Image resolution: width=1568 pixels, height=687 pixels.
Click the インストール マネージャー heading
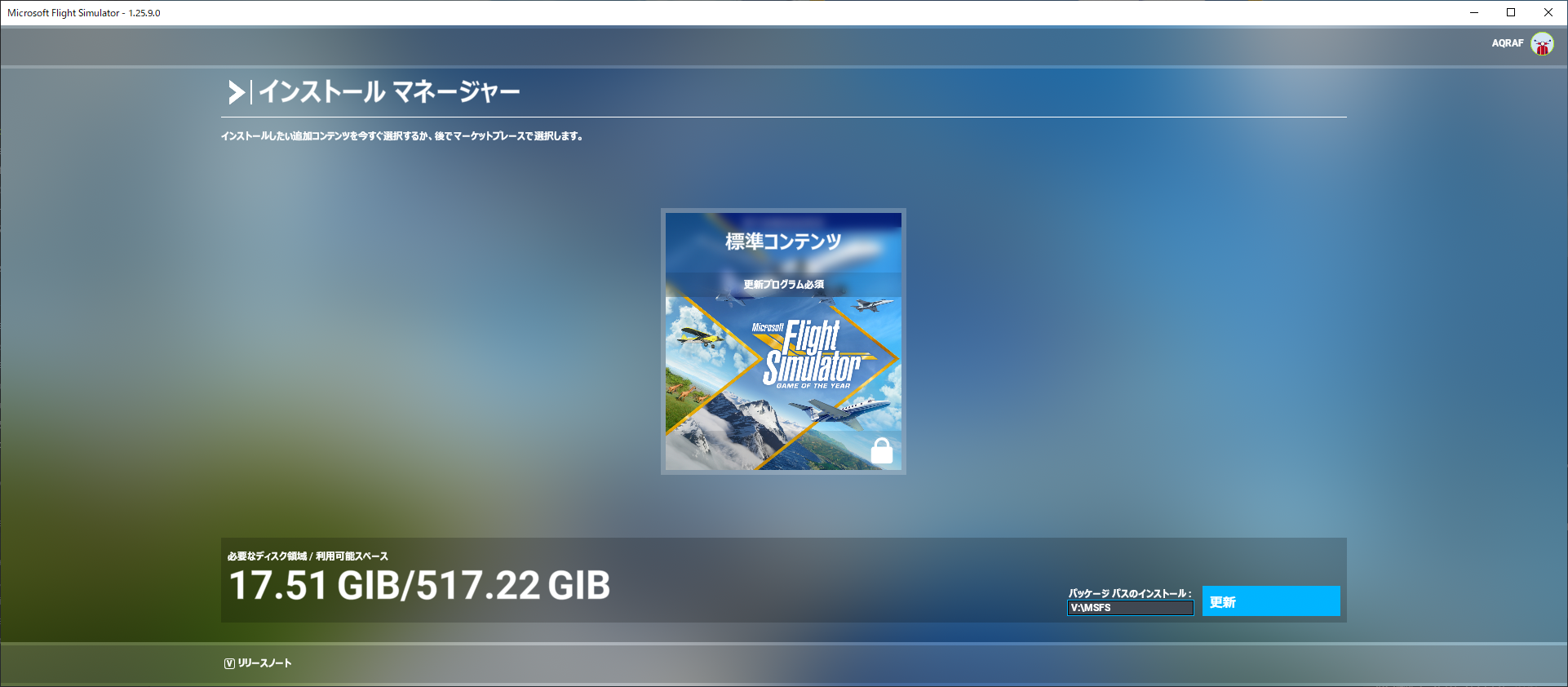coord(389,91)
